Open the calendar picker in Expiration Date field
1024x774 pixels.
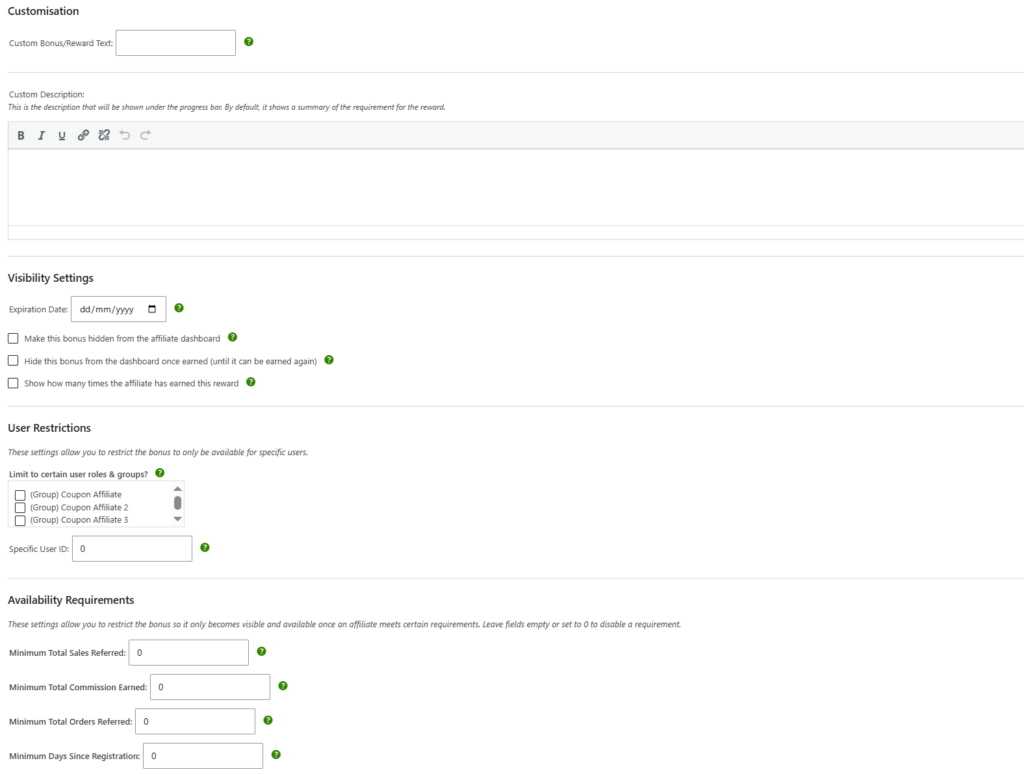(152, 309)
